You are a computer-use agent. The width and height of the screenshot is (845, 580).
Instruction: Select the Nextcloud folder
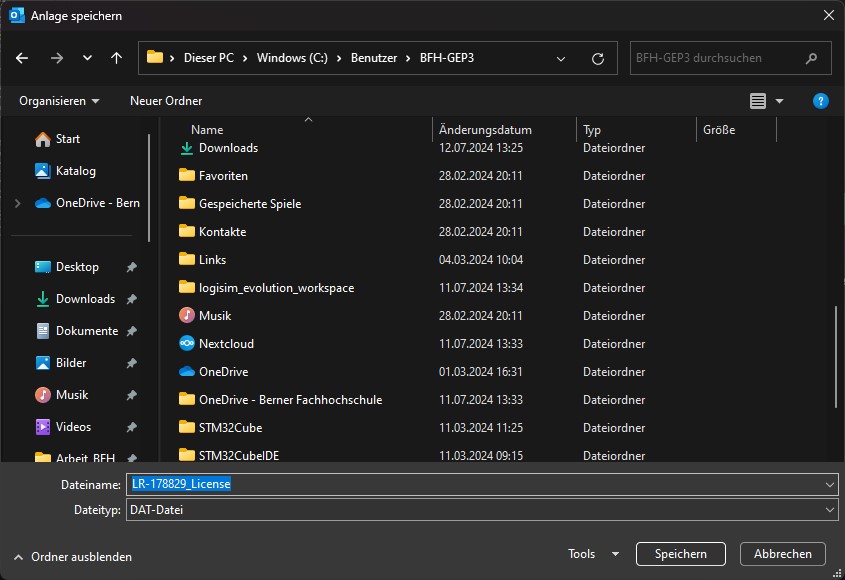pyautogui.click(x=216, y=344)
